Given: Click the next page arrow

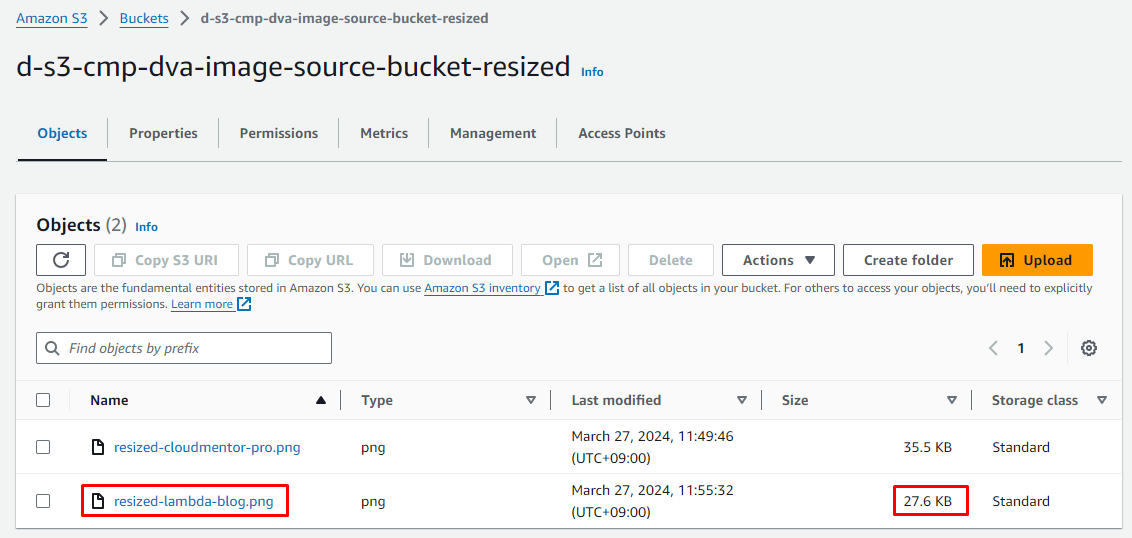Looking at the screenshot, I should (x=1048, y=348).
